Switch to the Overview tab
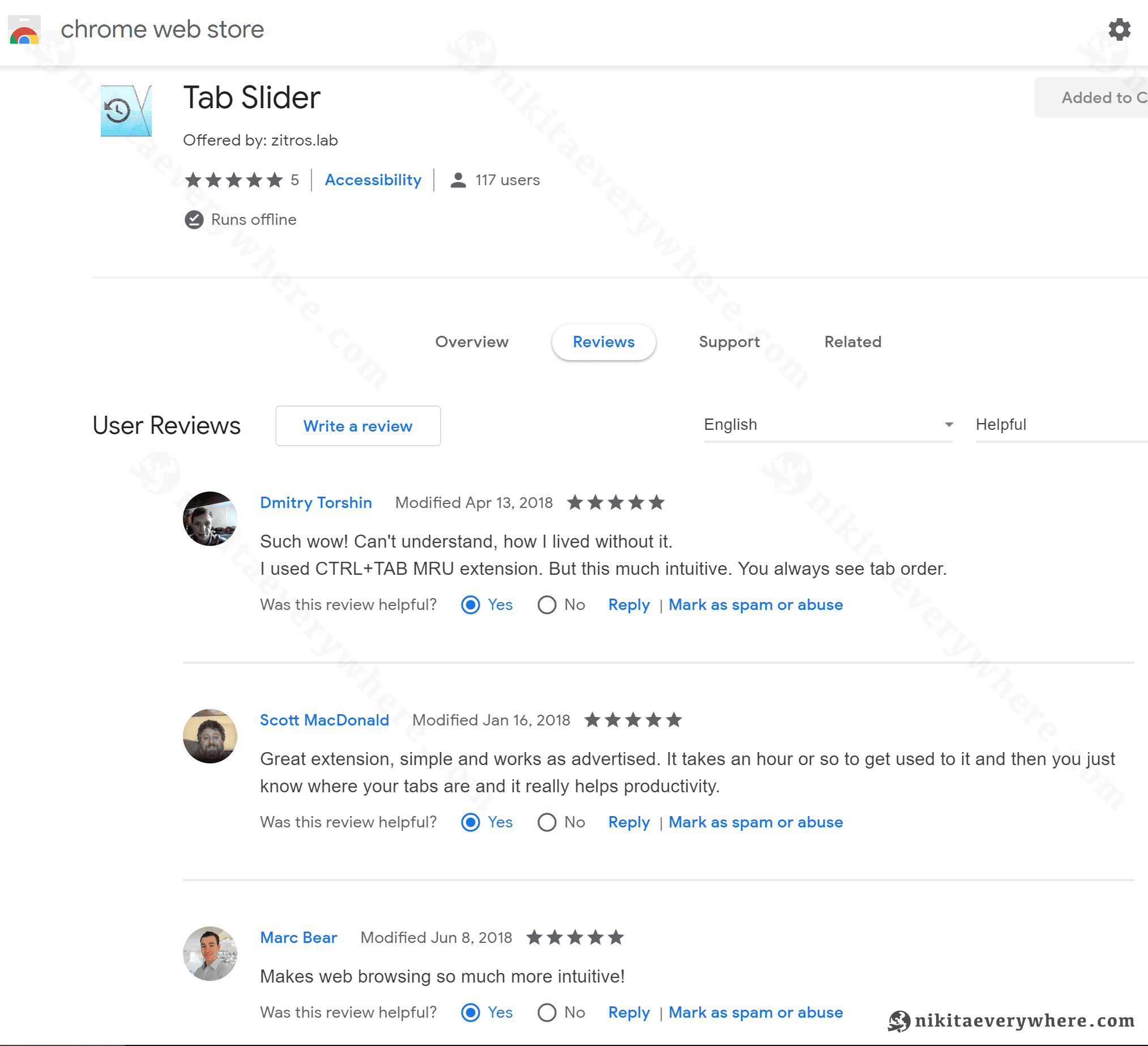 pos(472,341)
